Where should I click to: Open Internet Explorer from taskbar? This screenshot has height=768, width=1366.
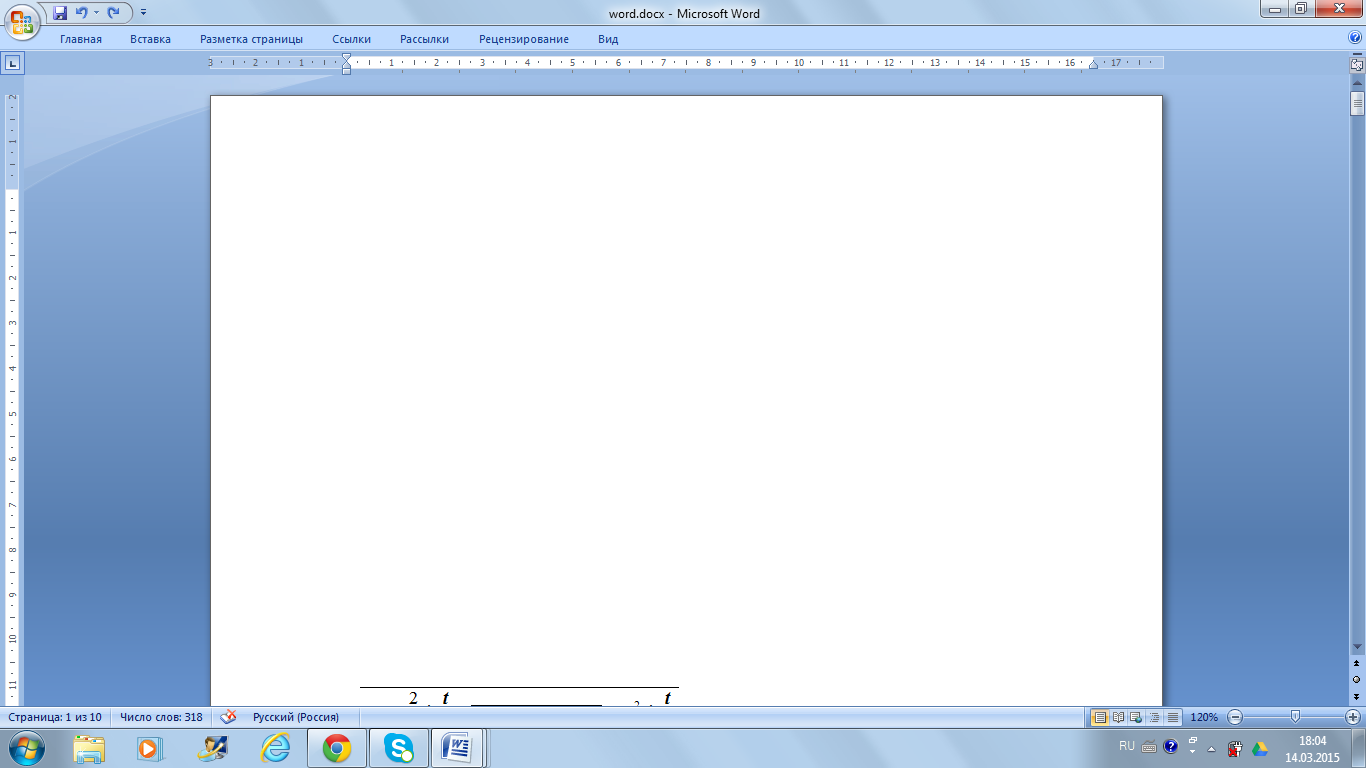[274, 748]
